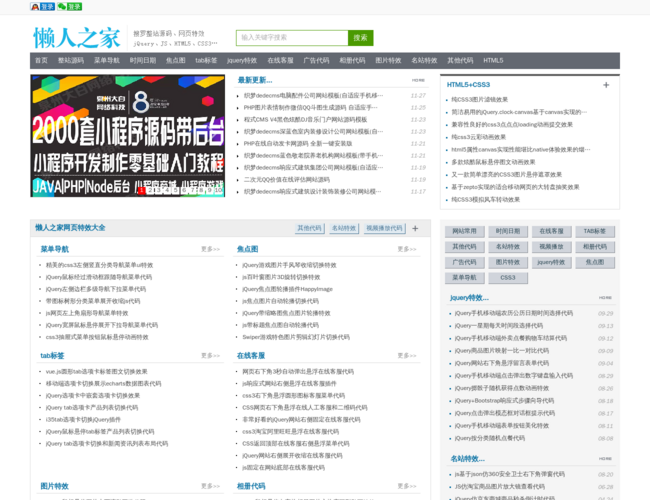Image resolution: width=650 pixels, height=500 pixels.
Task: Click the QQ login icon button
Action: [x=42, y=6]
